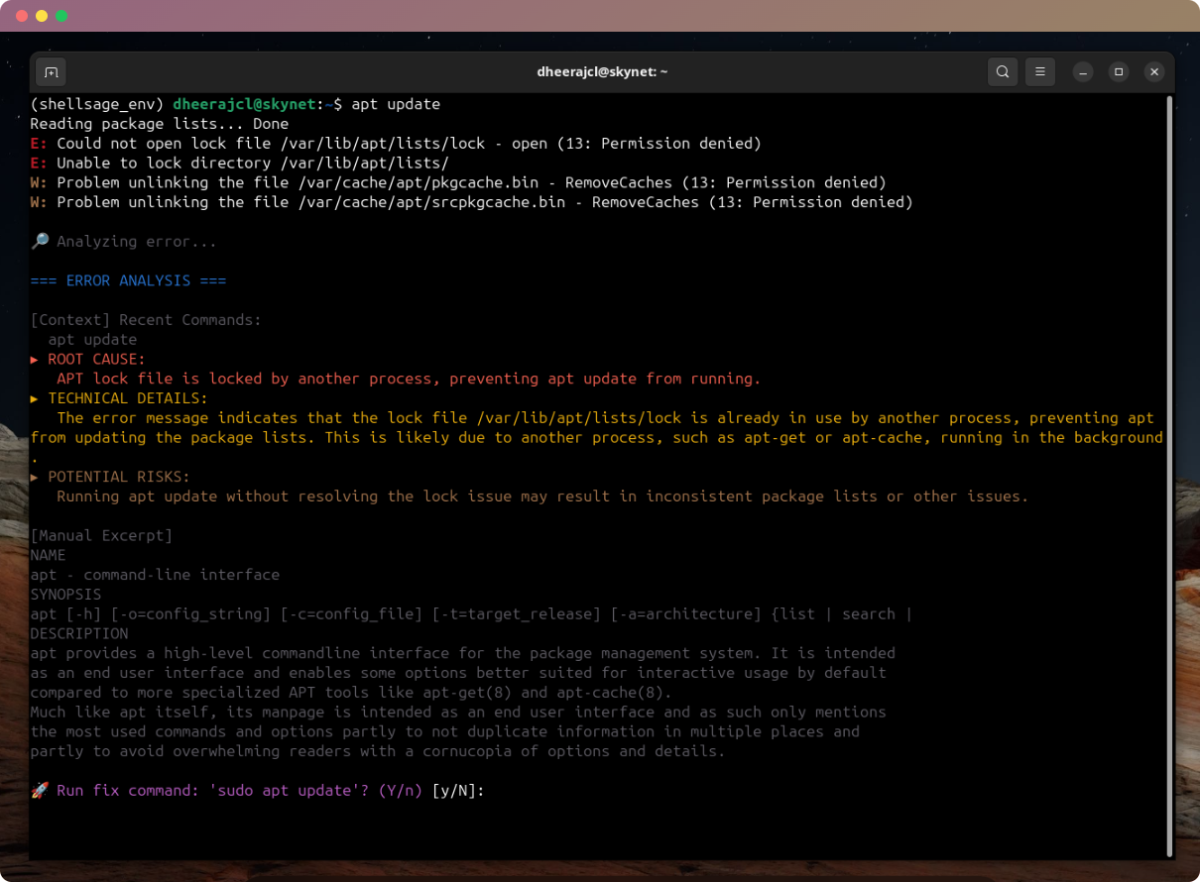Click 'Running apt update without resolving' line
Screen dimensions: 1200x882
[x=542, y=496]
